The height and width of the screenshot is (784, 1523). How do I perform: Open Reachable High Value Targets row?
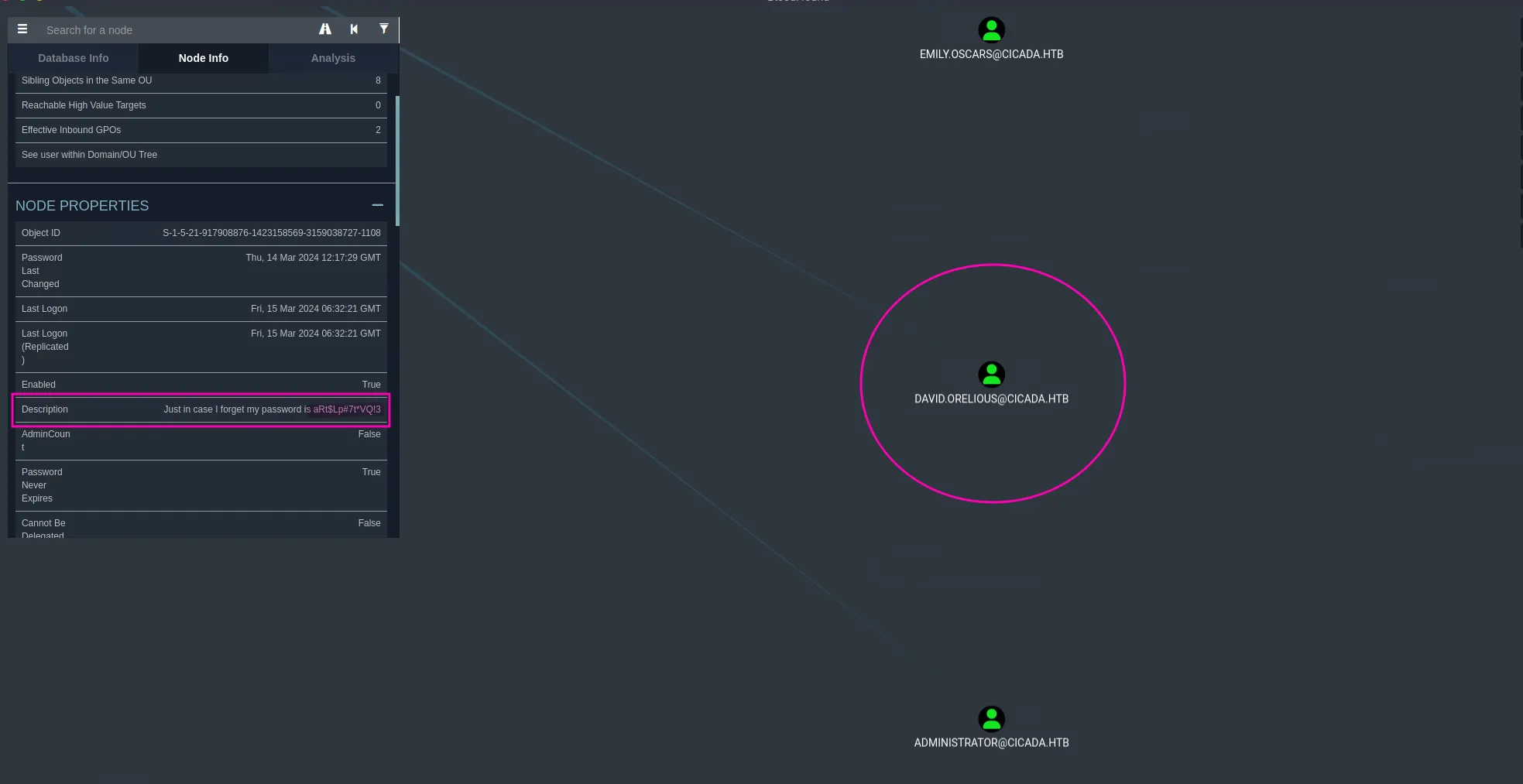click(x=201, y=105)
